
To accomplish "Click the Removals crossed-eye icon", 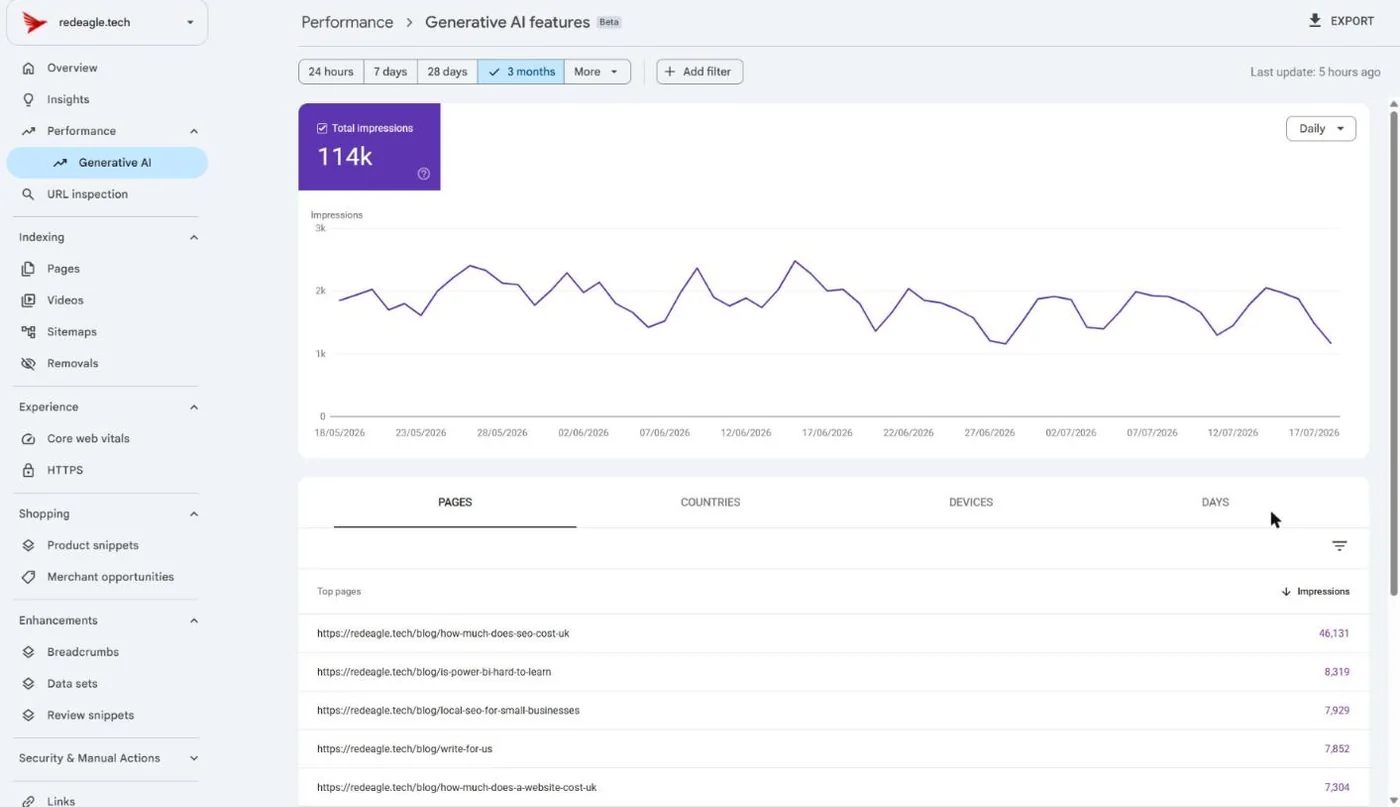I will tap(28, 363).
